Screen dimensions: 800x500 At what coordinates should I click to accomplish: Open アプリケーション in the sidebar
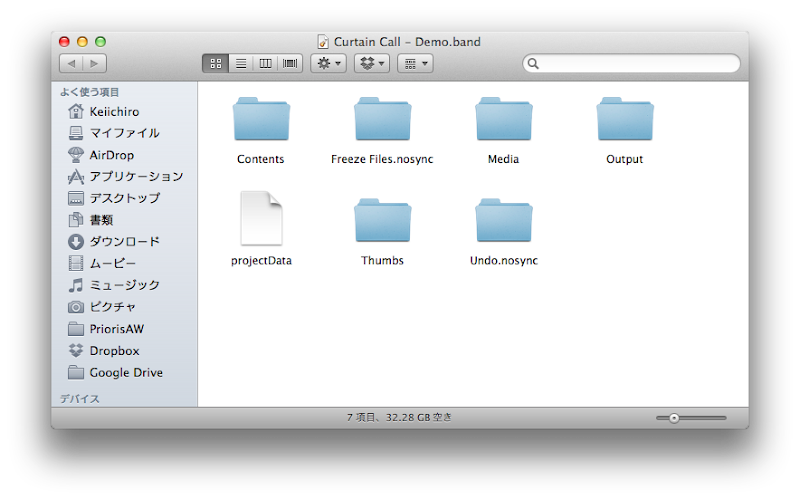point(124,177)
